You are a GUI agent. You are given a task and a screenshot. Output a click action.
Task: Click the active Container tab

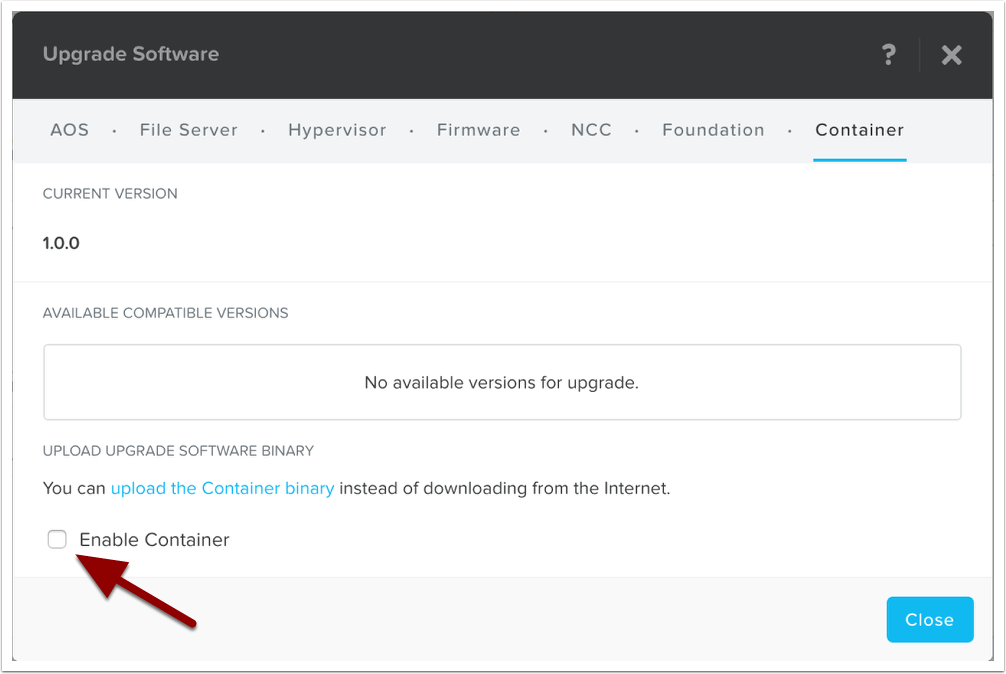[x=859, y=130]
